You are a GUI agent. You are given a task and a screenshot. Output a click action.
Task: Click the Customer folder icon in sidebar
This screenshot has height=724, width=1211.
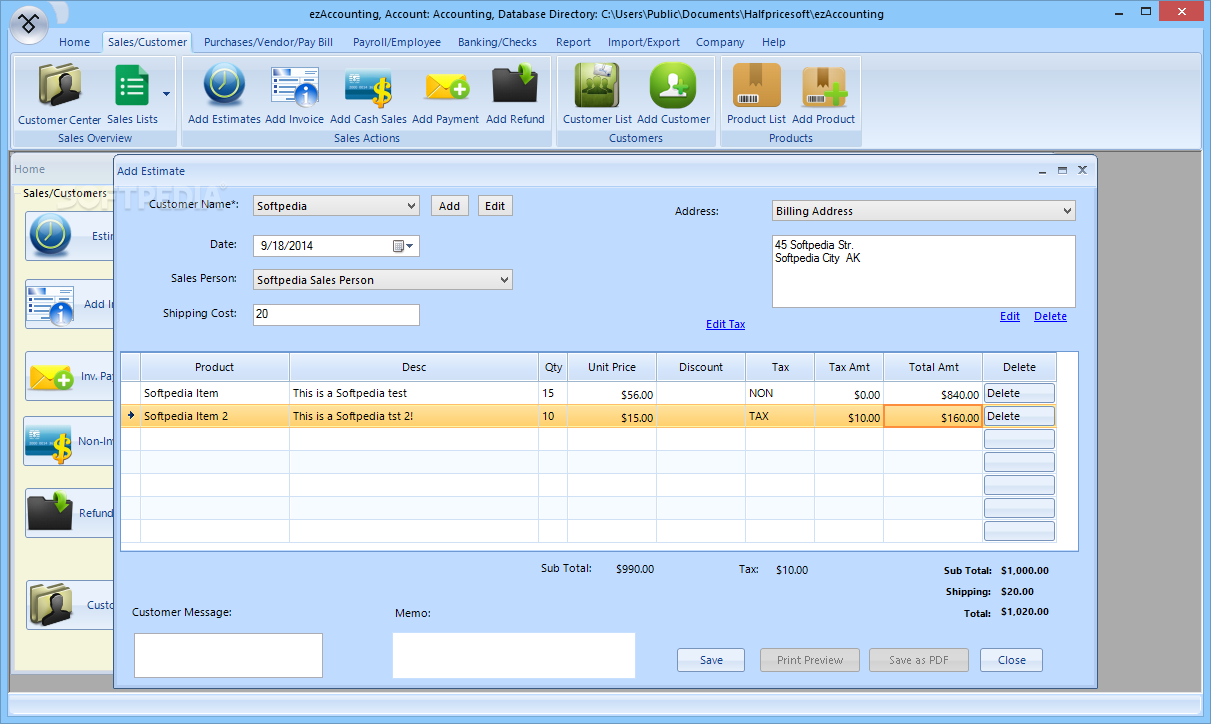click(x=52, y=604)
